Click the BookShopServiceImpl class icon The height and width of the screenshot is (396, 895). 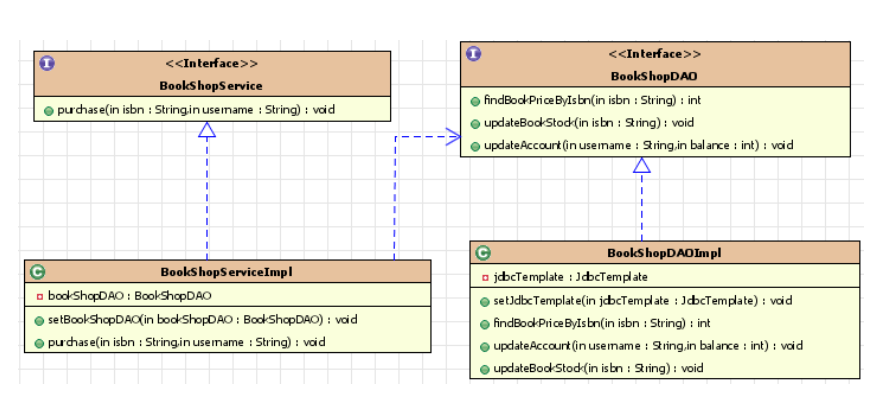tap(38, 272)
